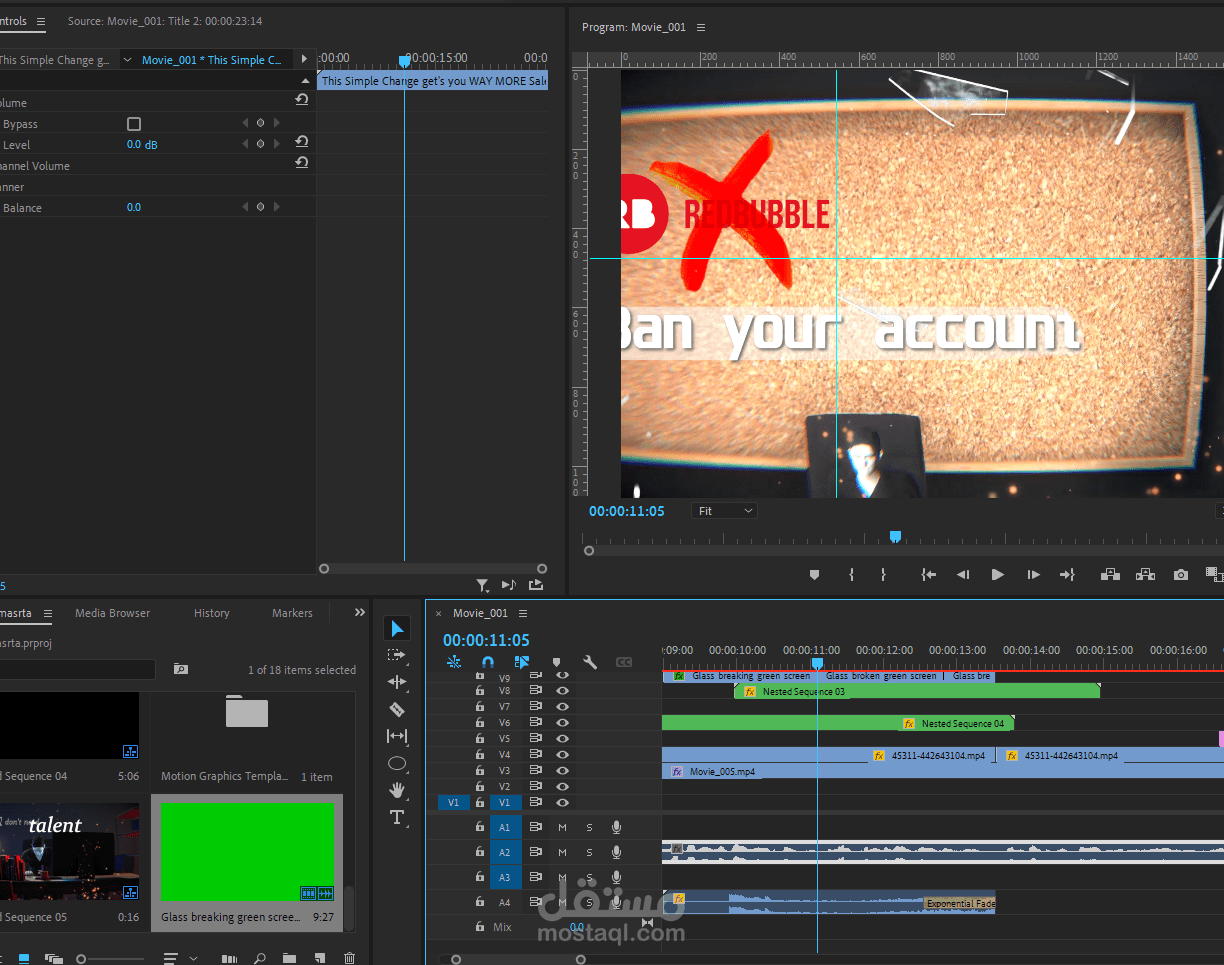The image size is (1224, 965).
Task: Open the Fit zoom level dropdown
Action: click(x=724, y=511)
